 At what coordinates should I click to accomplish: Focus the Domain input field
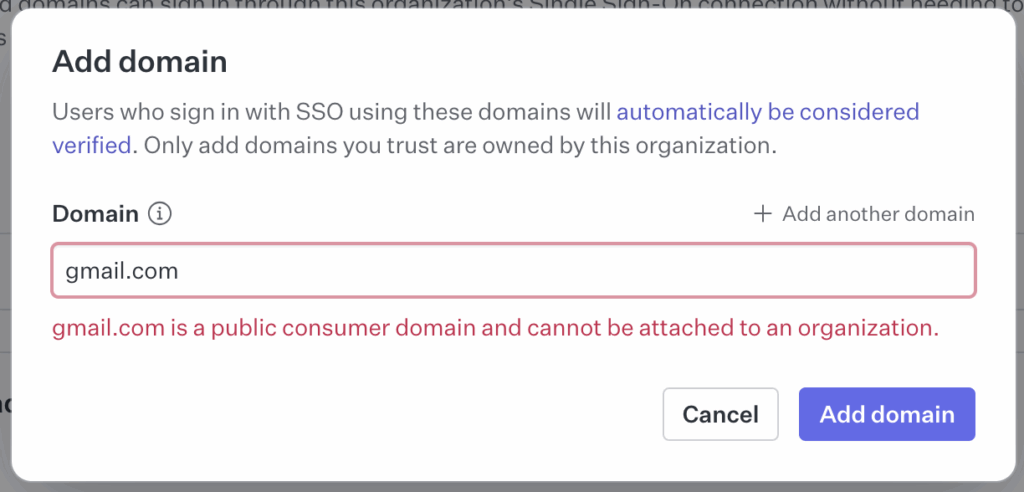coord(514,271)
